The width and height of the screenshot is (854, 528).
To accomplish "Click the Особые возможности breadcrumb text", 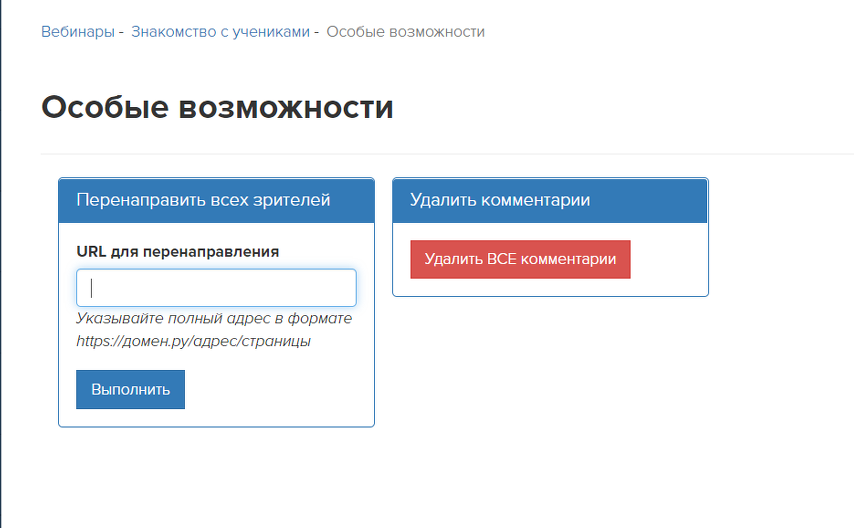I will [405, 32].
